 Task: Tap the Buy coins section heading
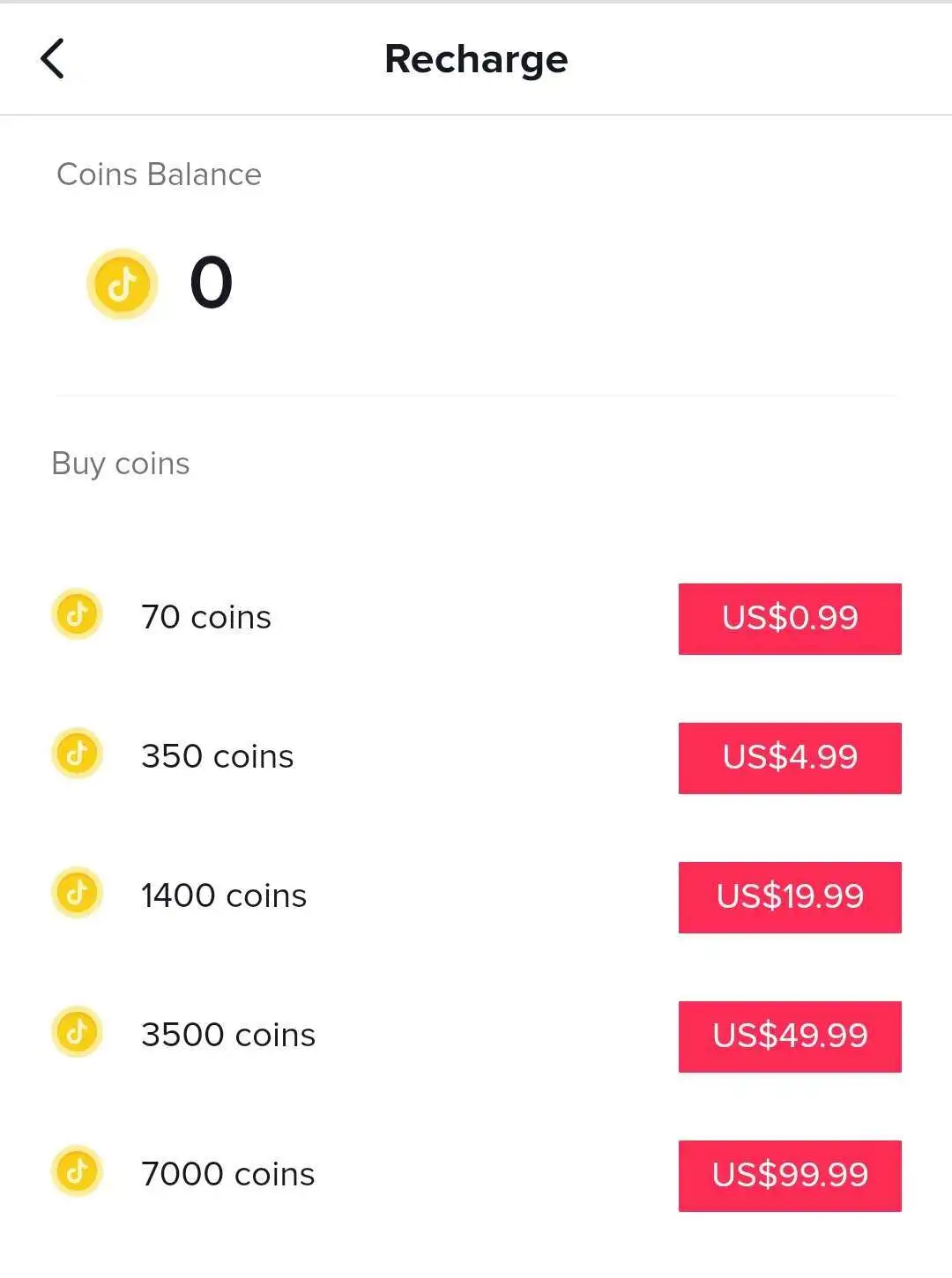click(x=121, y=464)
